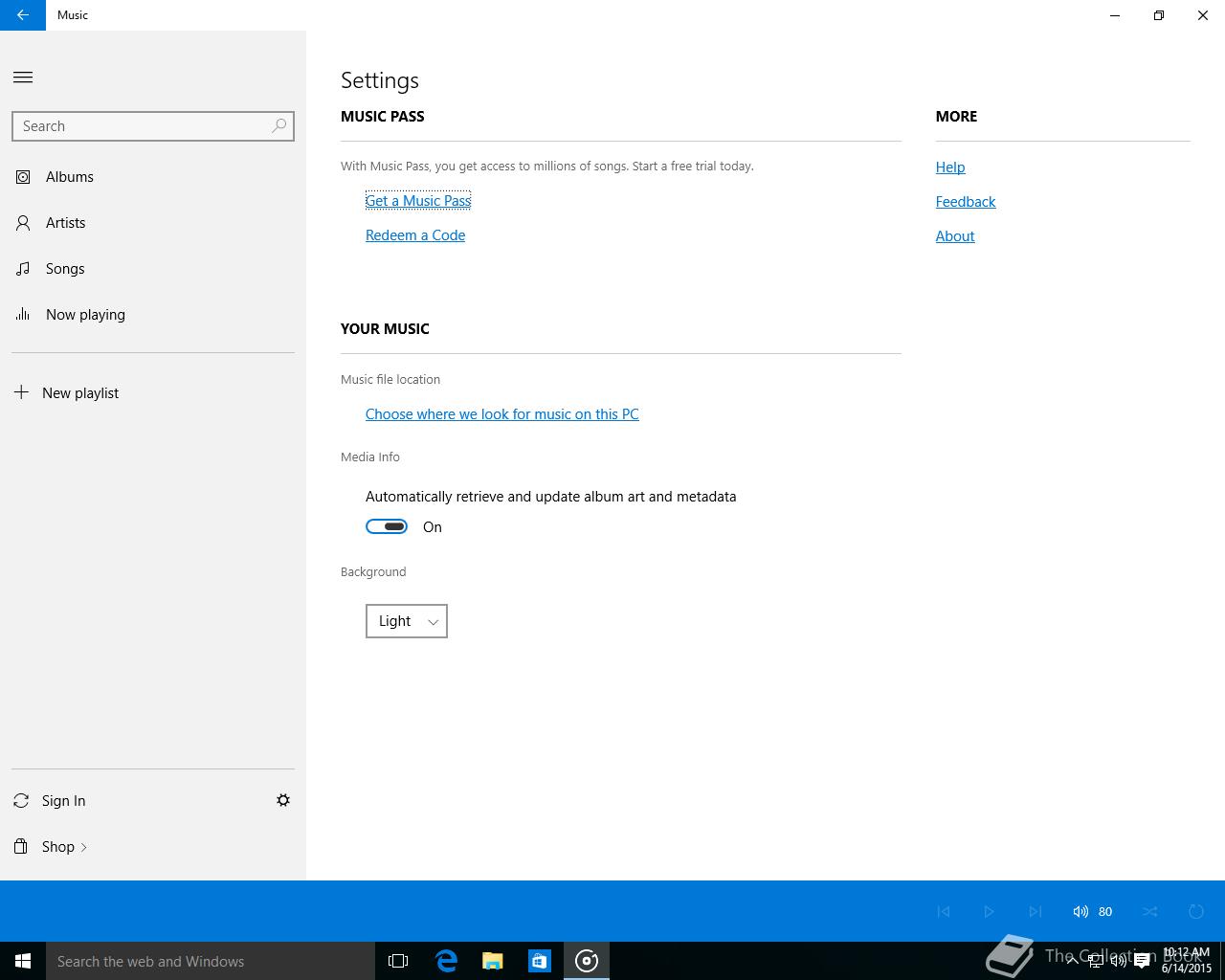Toggle shuffle playback
Screen dimensions: 1225x980
pyautogui.click(x=1150, y=911)
